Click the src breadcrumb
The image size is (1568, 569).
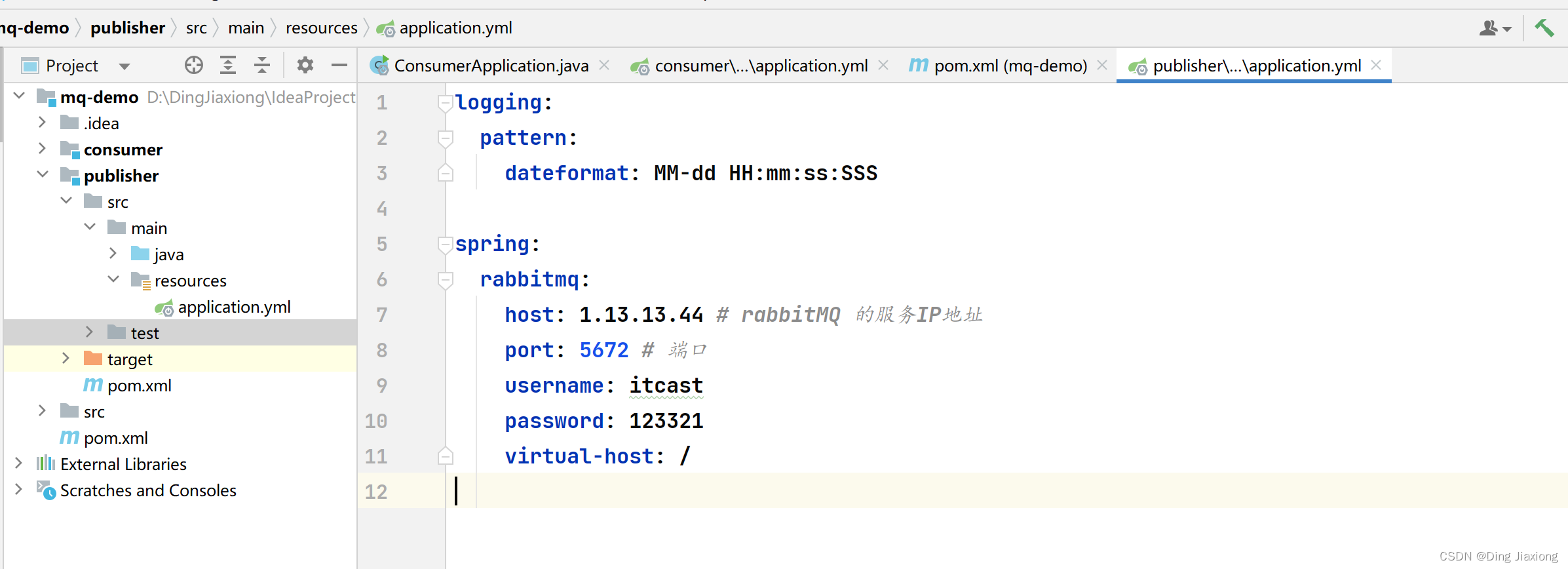197,28
